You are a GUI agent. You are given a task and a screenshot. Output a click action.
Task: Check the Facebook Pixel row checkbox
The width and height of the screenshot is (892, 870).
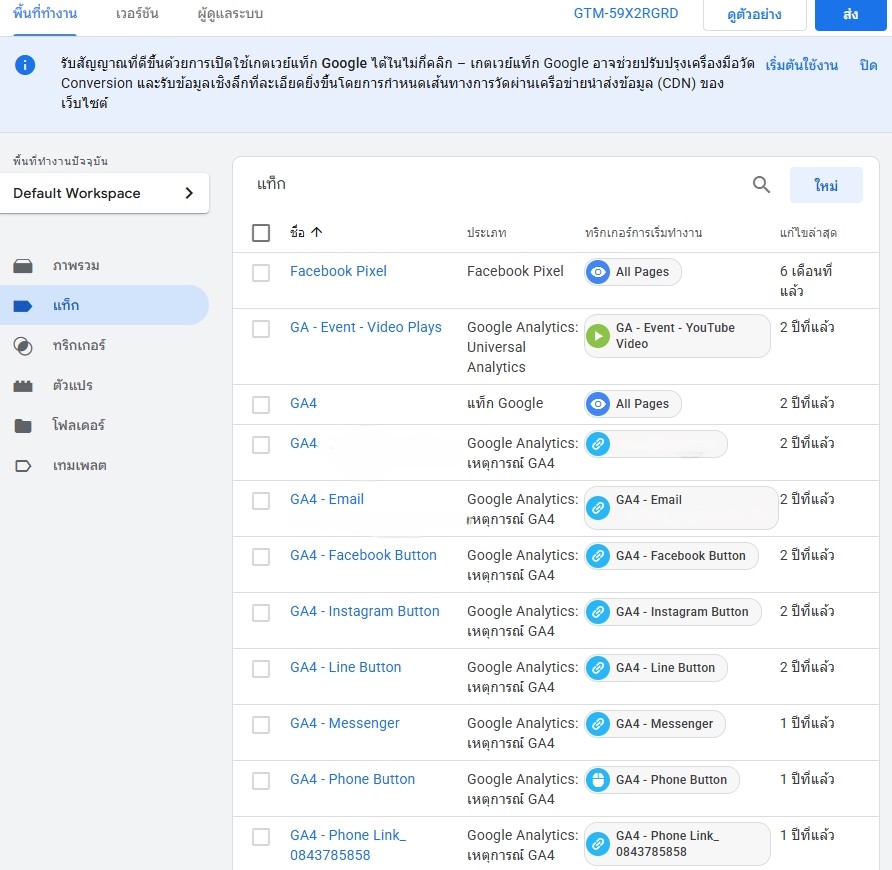click(261, 273)
